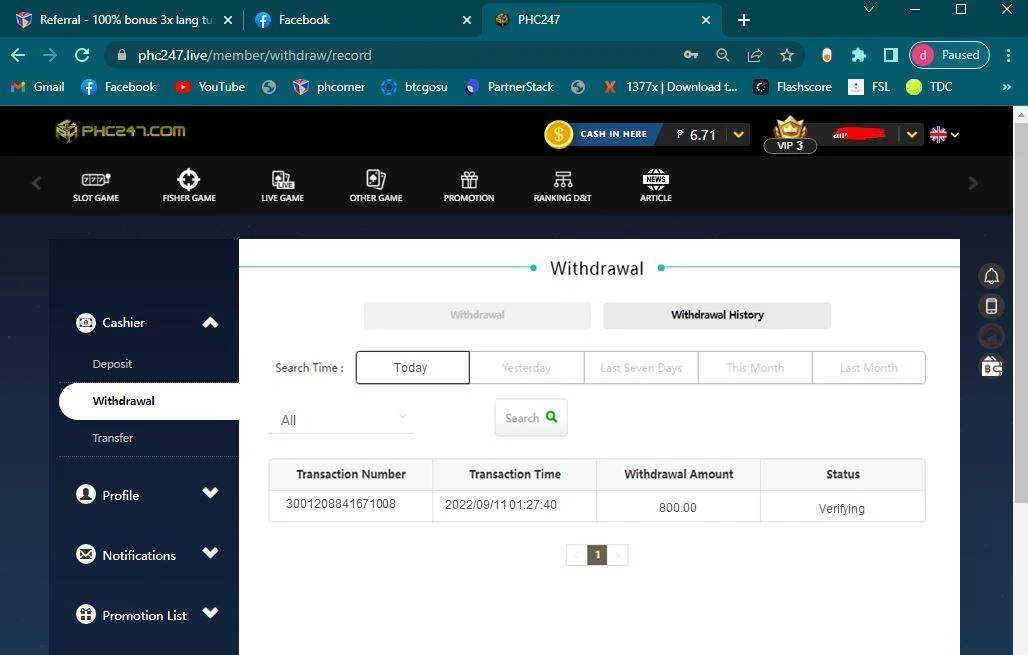1028x655 pixels.
Task: Select the Today time filter
Action: [412, 368]
